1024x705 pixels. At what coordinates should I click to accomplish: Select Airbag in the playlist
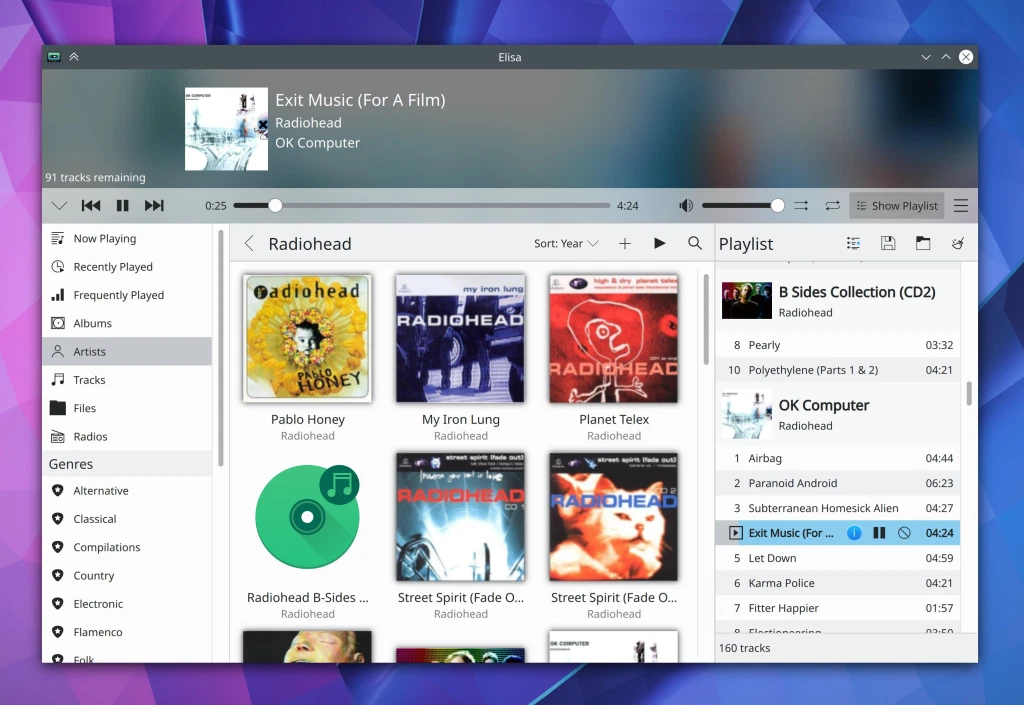tap(837, 458)
